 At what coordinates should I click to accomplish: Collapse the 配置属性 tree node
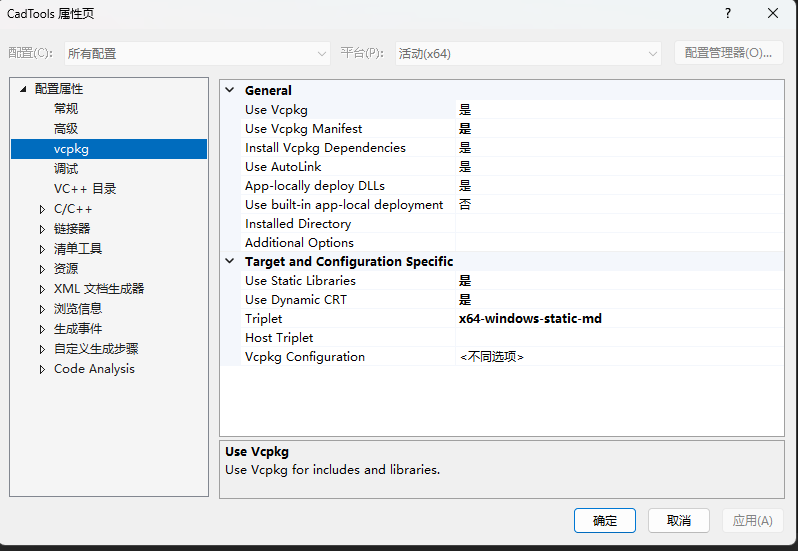pyautogui.click(x=23, y=89)
